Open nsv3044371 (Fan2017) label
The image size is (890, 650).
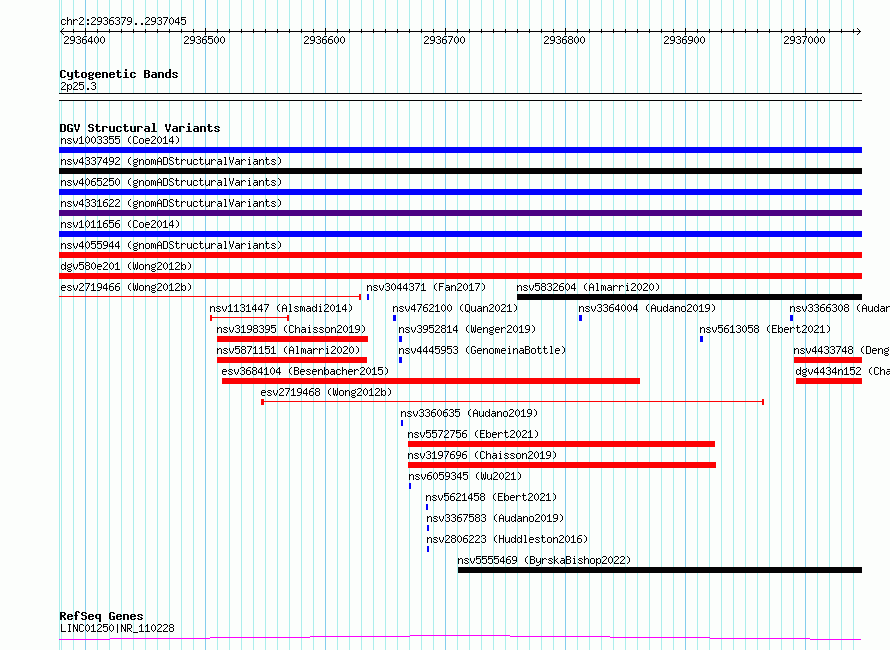click(426, 287)
